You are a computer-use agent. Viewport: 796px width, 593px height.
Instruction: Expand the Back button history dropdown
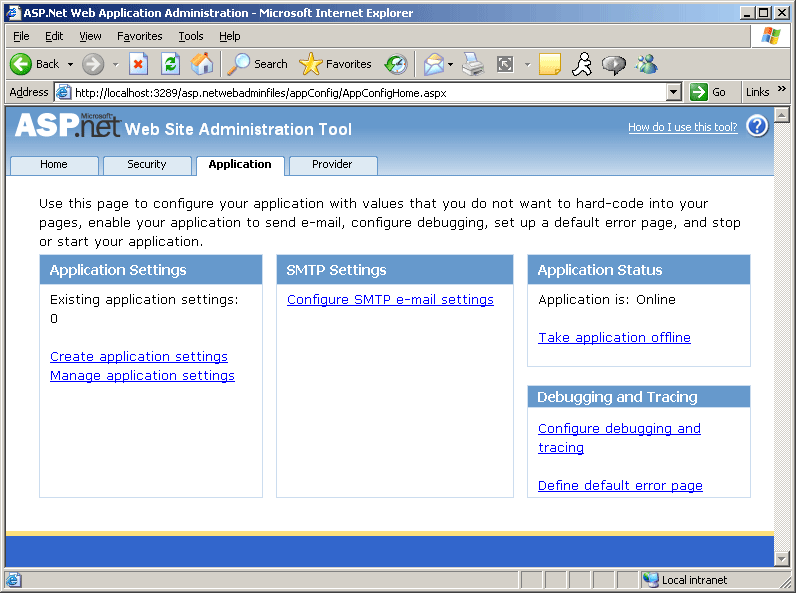click(x=70, y=64)
